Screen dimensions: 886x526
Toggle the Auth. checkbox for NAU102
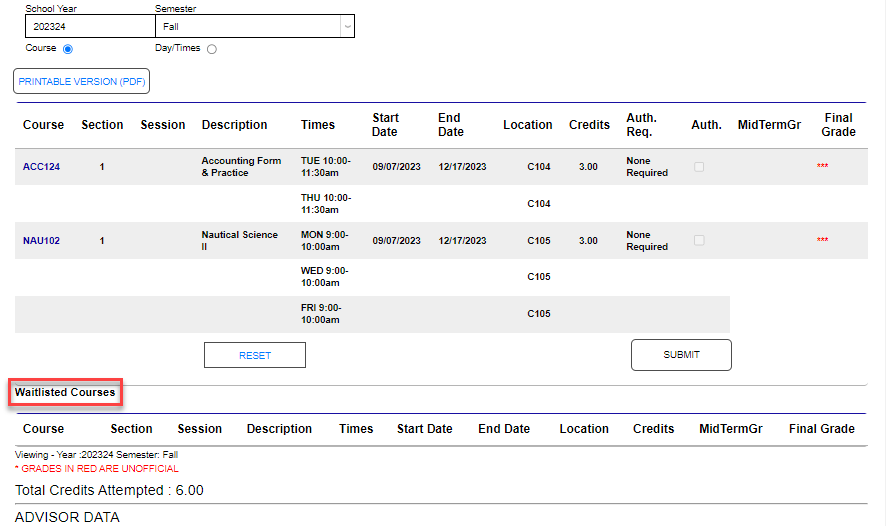[699, 241]
